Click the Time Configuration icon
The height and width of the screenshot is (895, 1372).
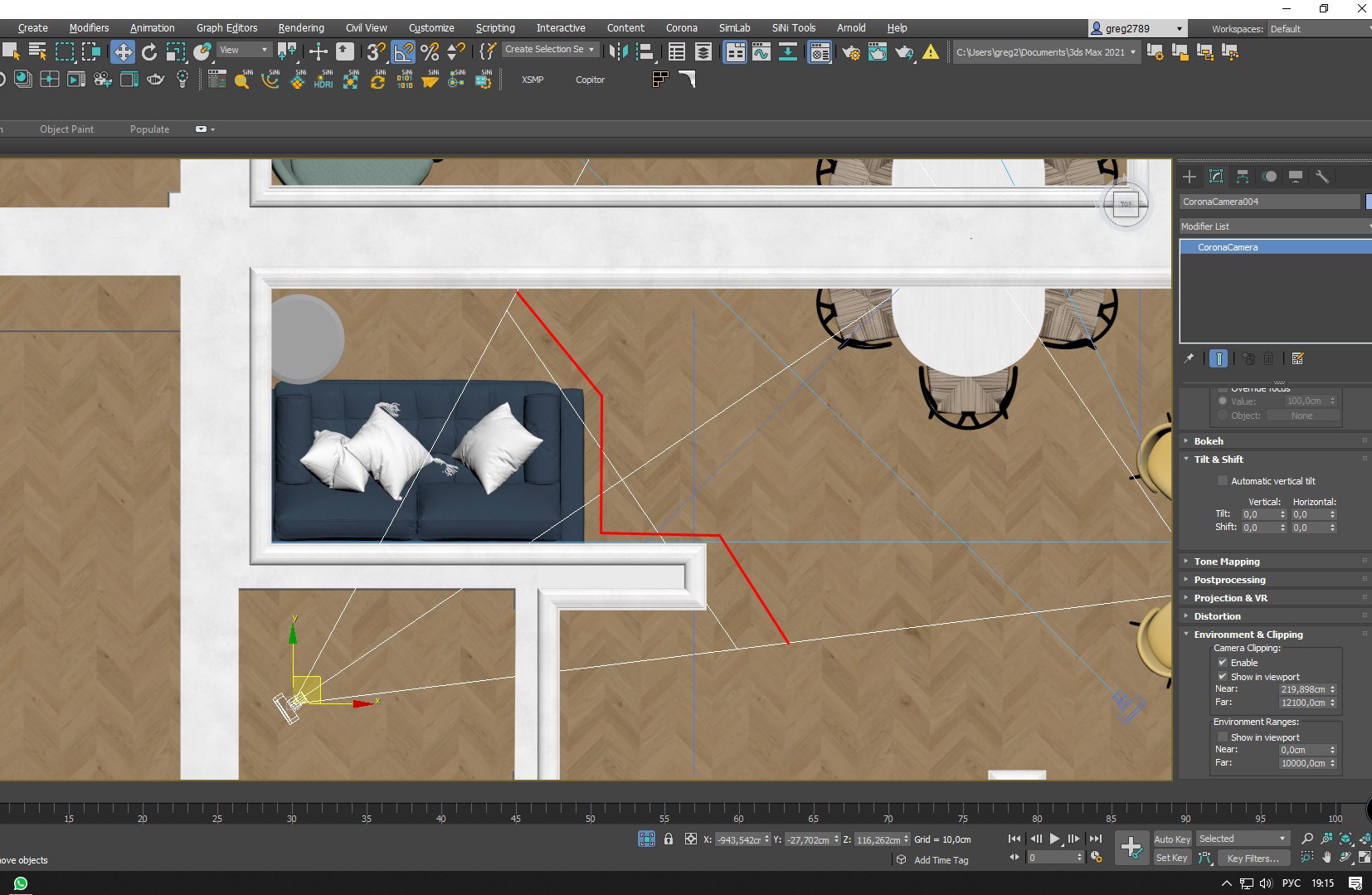1096,858
